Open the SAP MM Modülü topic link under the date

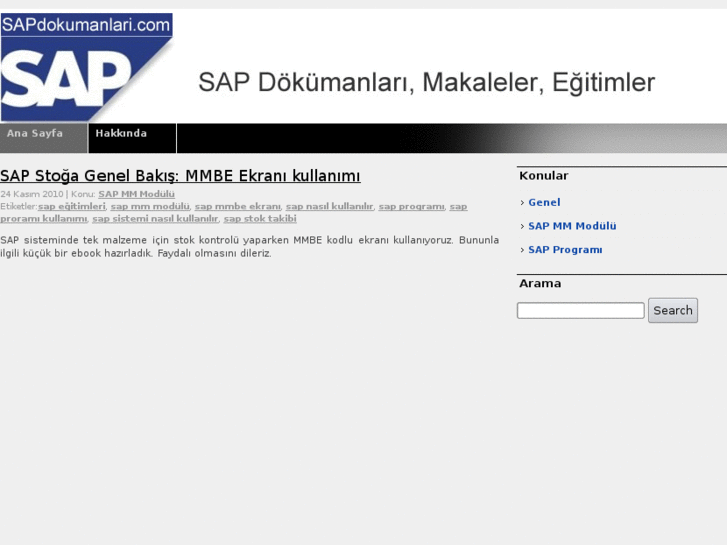coord(136,194)
